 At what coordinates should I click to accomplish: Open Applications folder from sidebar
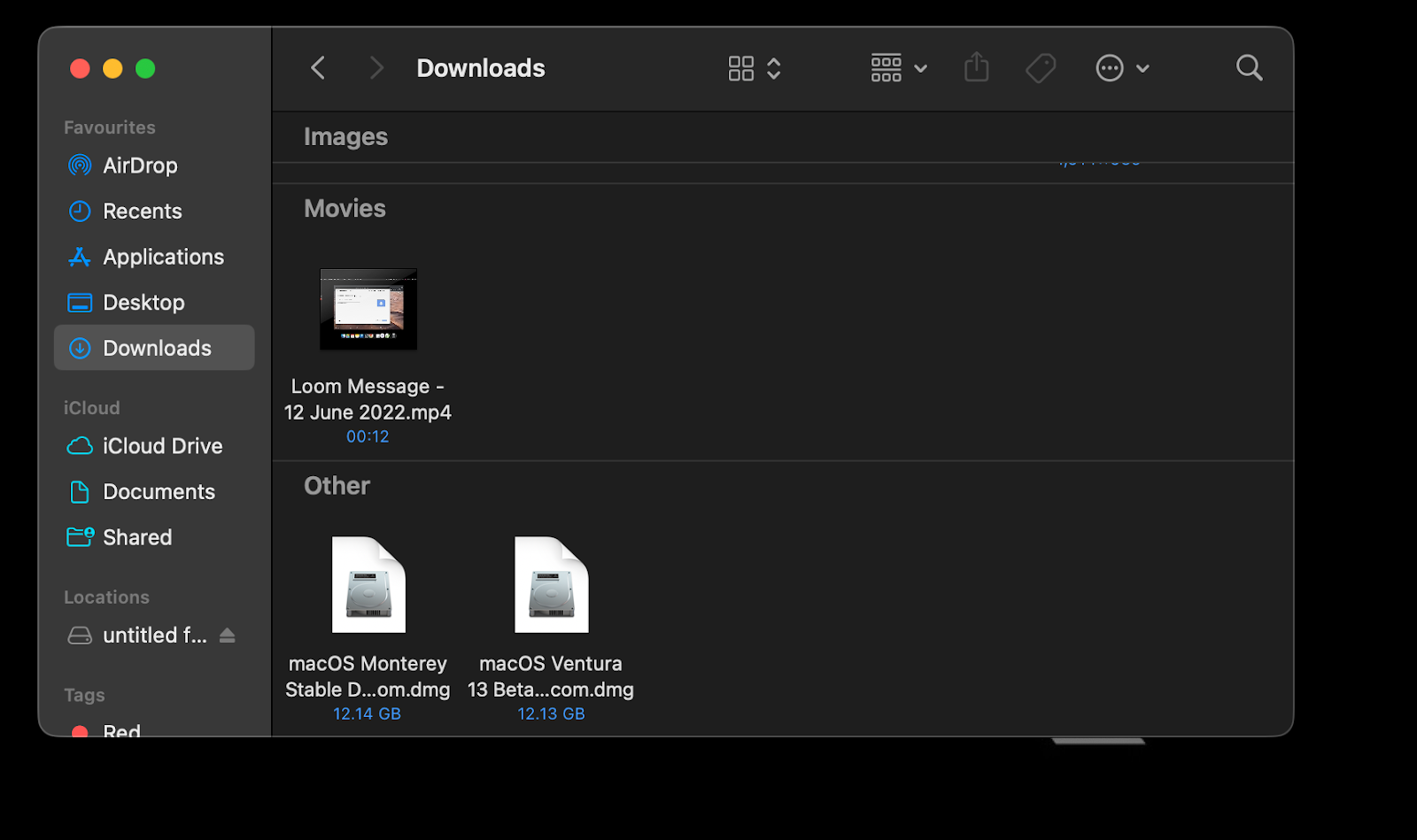click(154, 257)
